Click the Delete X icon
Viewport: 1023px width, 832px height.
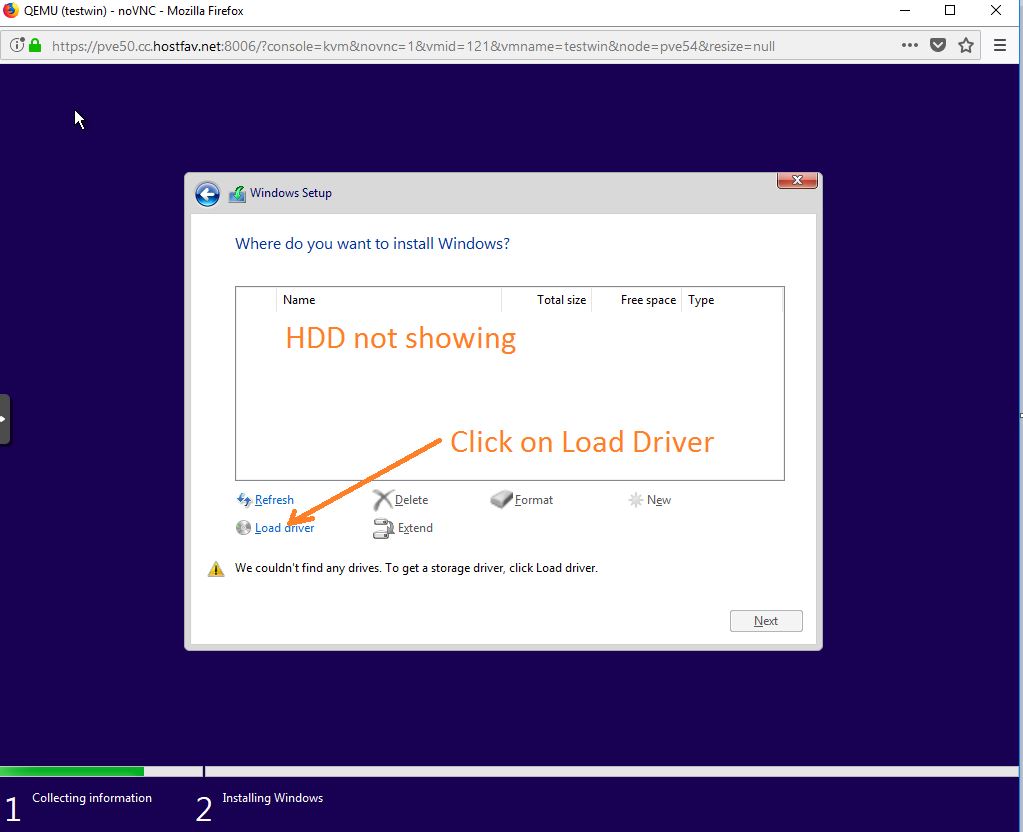click(x=382, y=500)
